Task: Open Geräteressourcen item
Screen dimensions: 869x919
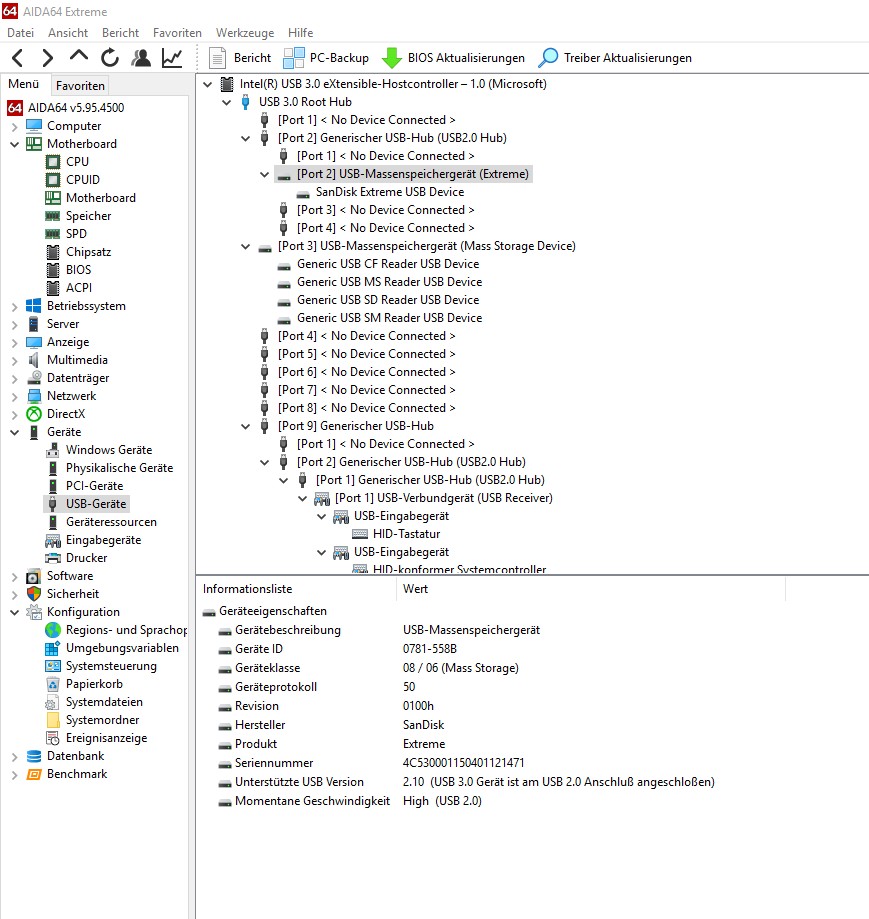Action: [111, 522]
